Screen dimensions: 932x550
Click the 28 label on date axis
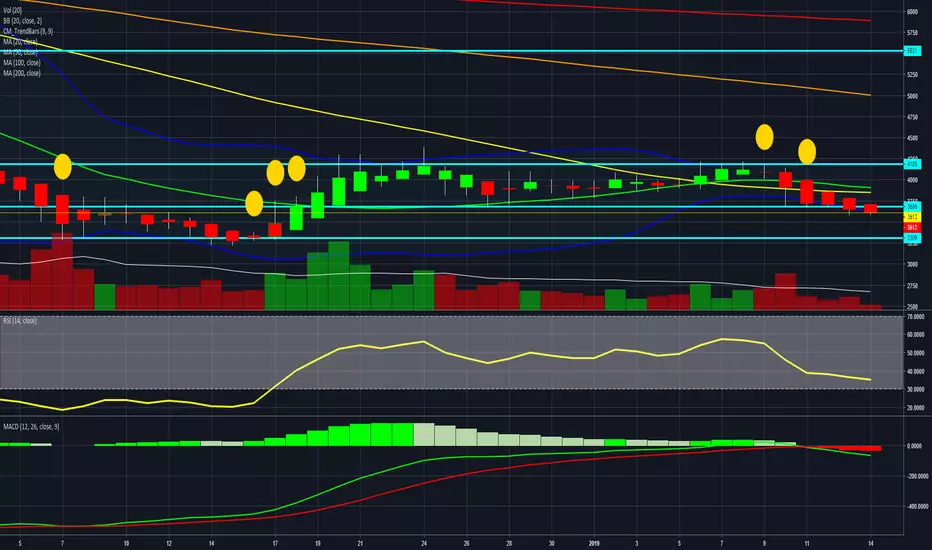(509, 543)
